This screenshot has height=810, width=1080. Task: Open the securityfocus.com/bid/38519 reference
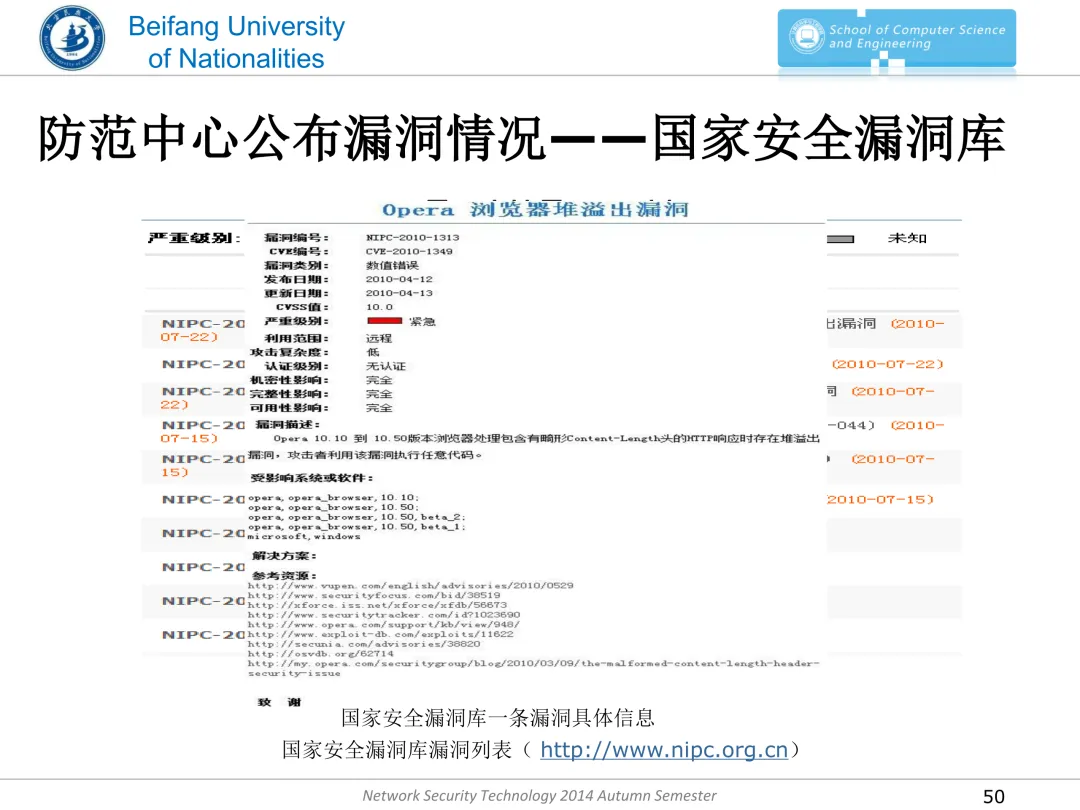coord(374,595)
